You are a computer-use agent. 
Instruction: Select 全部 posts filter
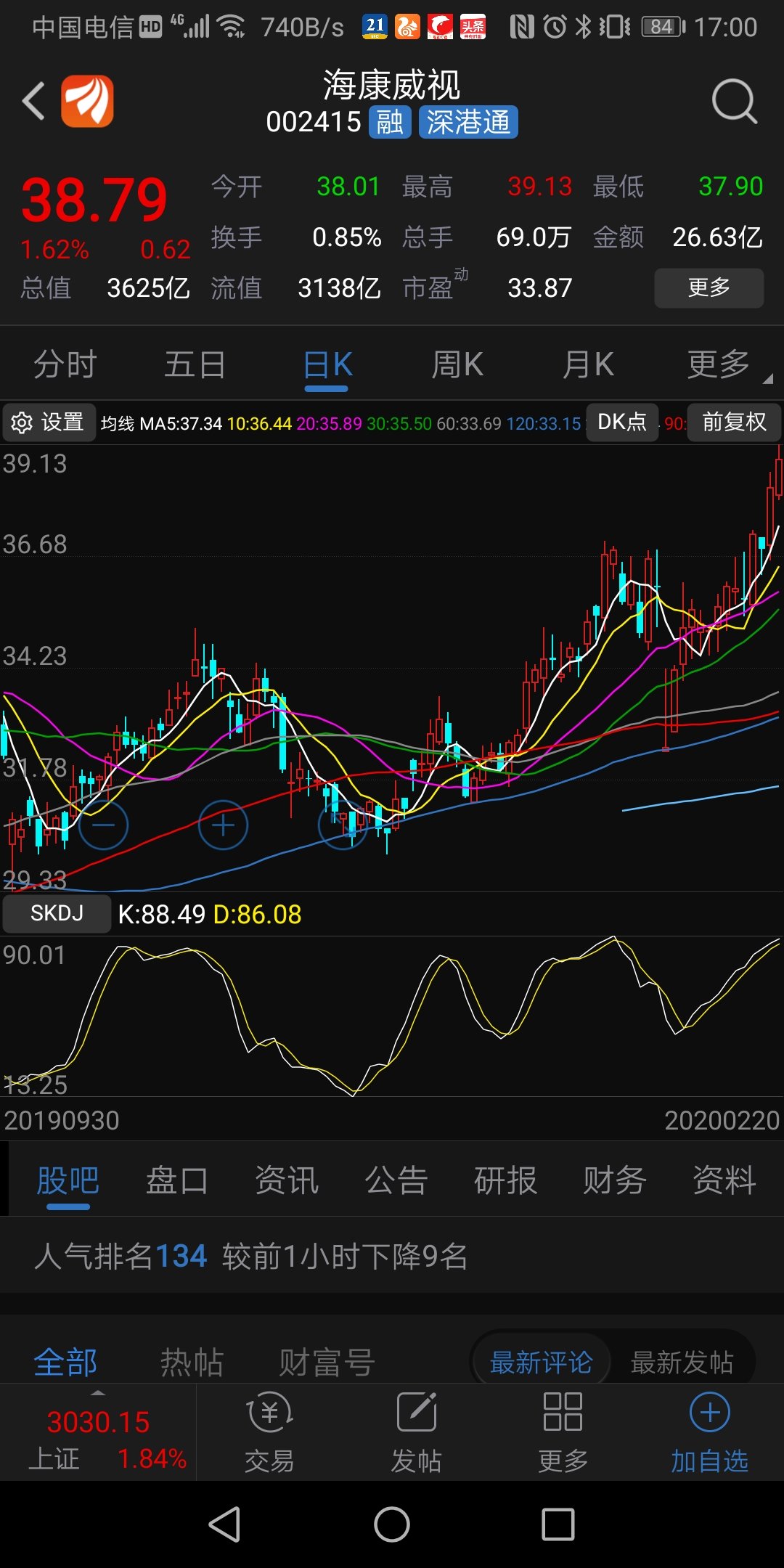point(65,1363)
